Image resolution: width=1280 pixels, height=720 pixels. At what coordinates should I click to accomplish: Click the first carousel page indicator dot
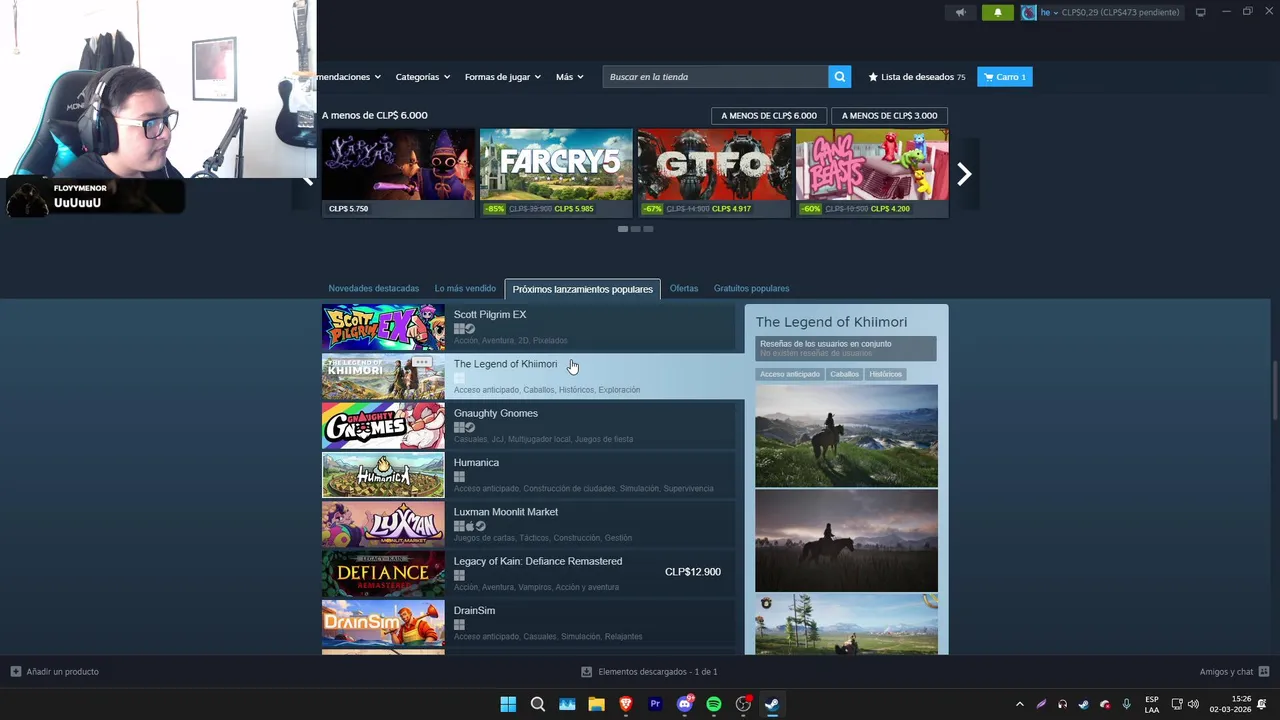click(623, 229)
